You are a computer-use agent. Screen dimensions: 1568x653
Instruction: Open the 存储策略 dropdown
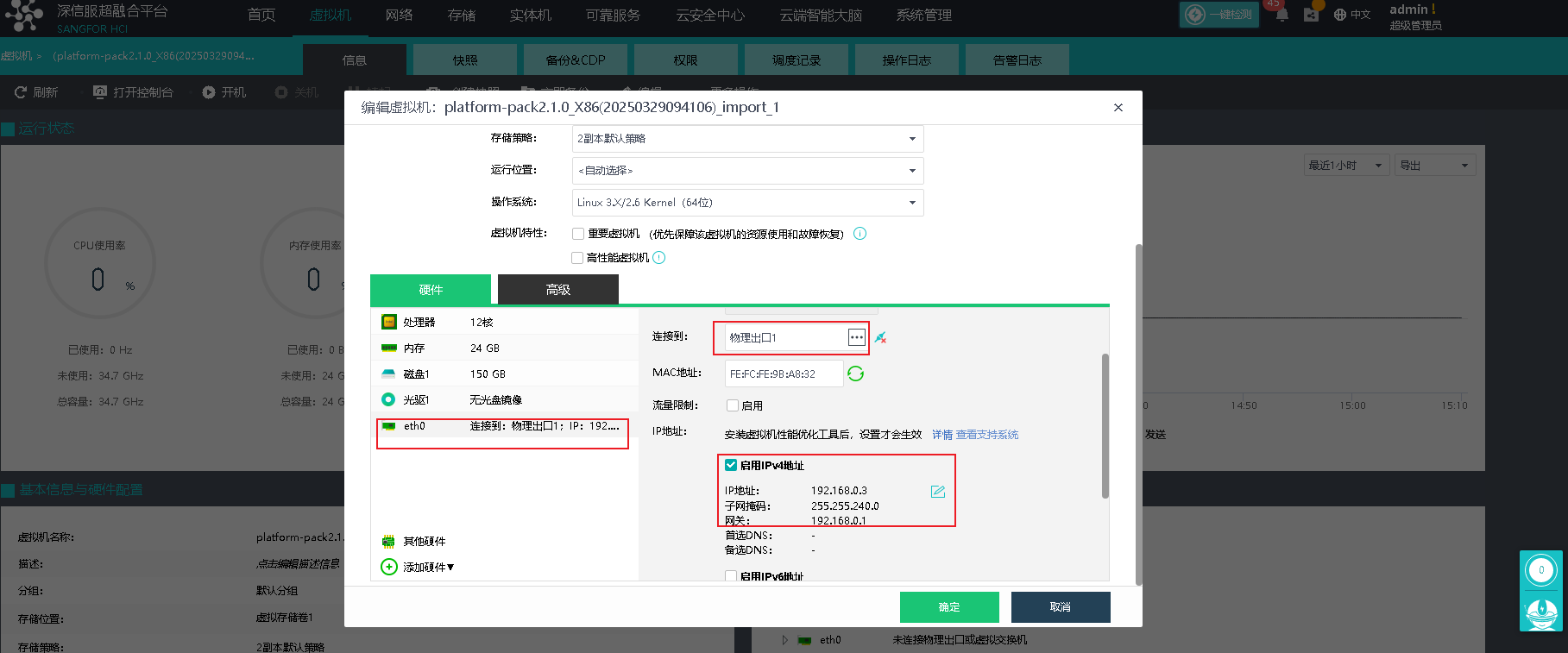coord(747,139)
